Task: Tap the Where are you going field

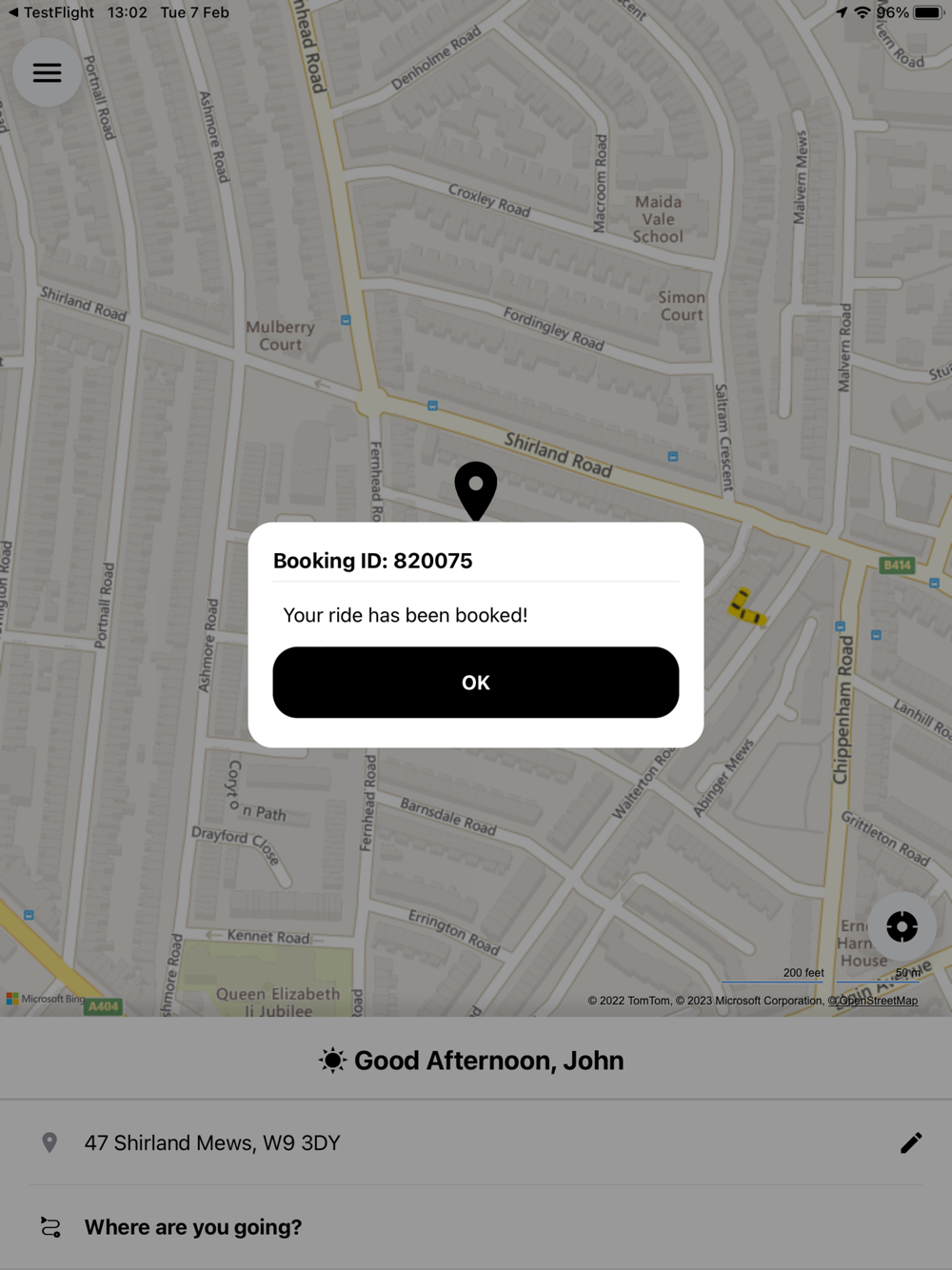Action: pyautogui.click(x=476, y=1227)
